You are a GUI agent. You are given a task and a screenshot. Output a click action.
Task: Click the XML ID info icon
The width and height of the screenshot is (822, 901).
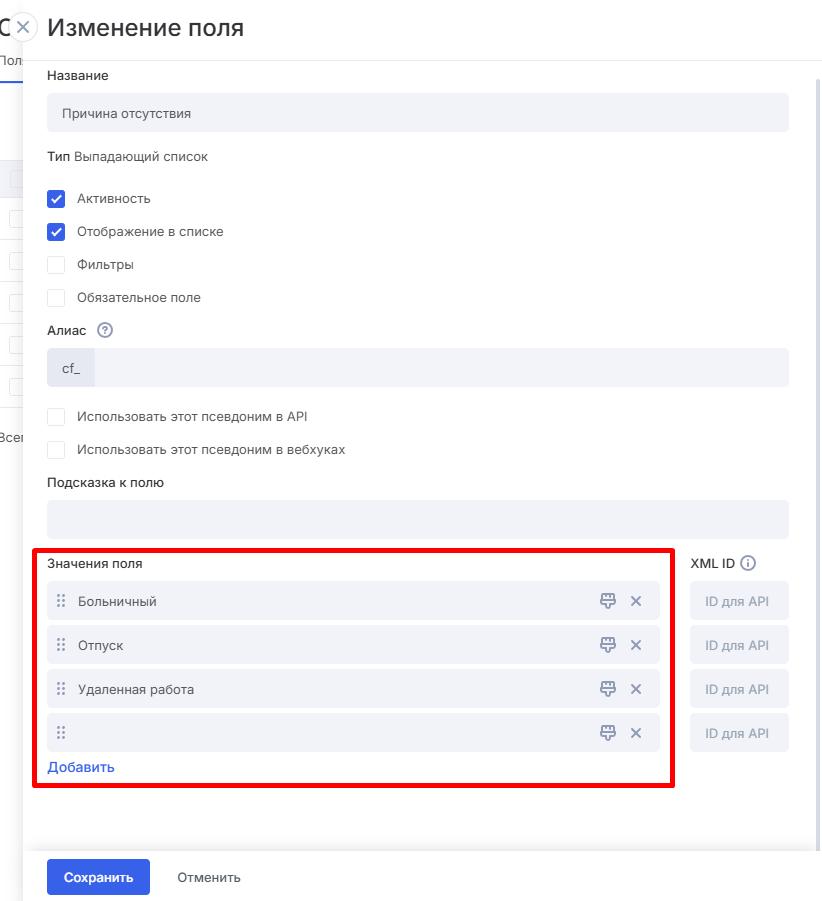(748, 563)
